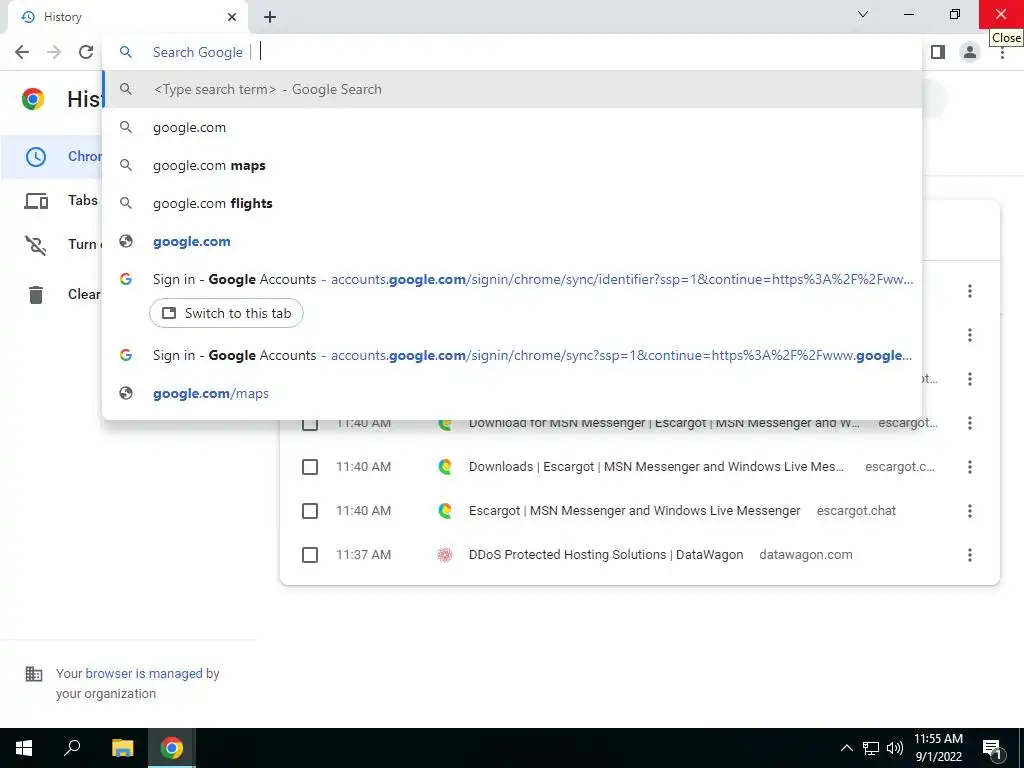The height and width of the screenshot is (768, 1024).
Task: Click the favicon of the DataWagon entry
Action: pyautogui.click(x=445, y=555)
